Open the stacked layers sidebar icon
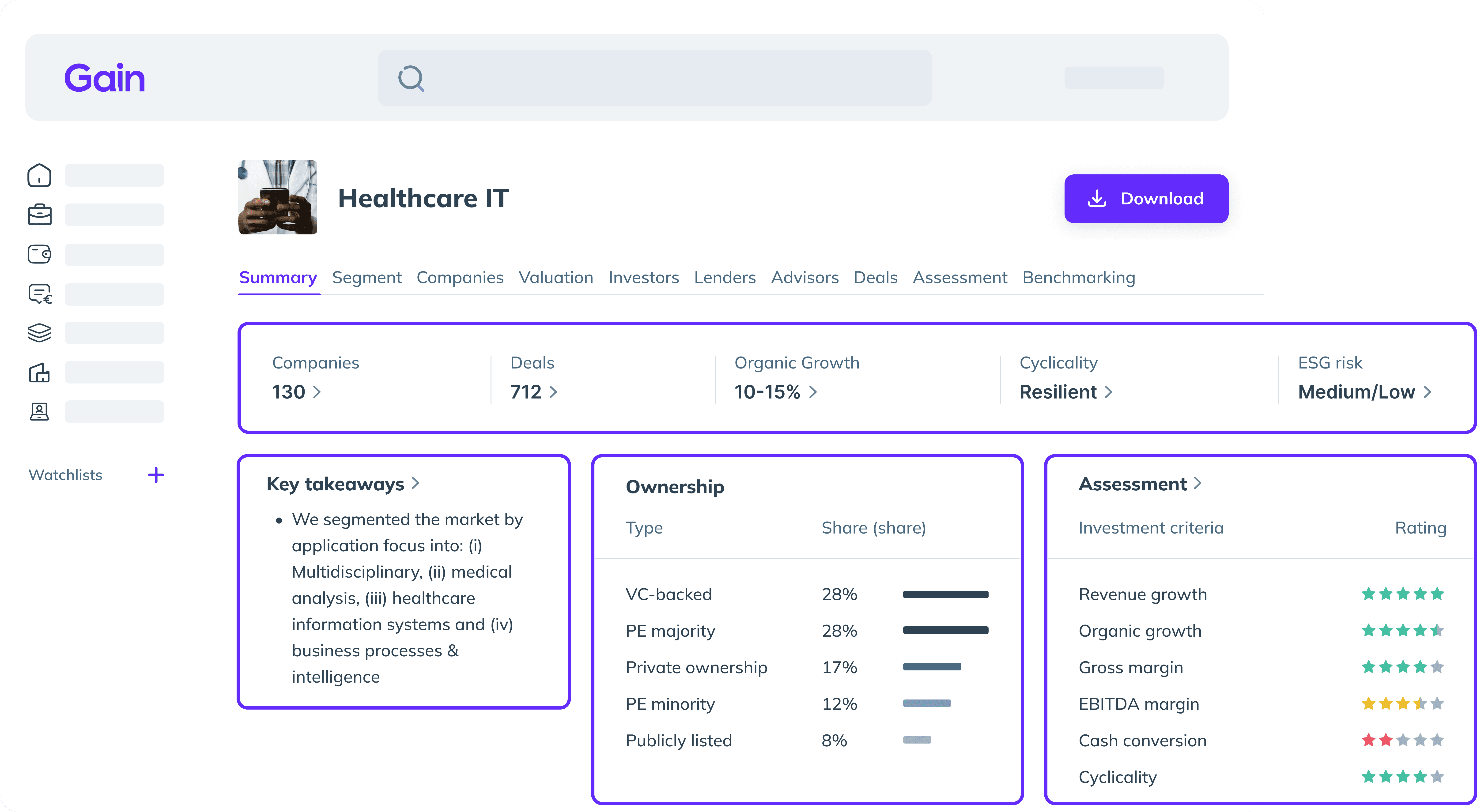The image size is (1477, 812). tap(39, 332)
